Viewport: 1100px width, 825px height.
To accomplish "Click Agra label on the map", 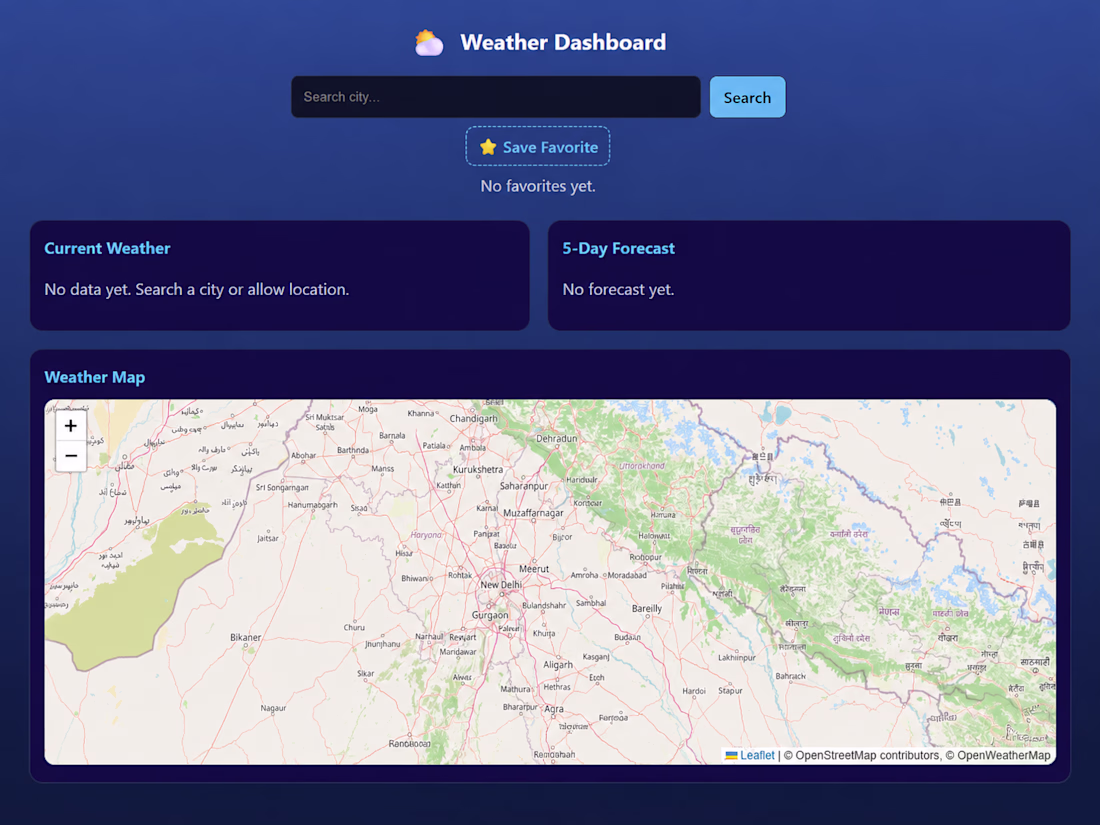I will [554, 709].
